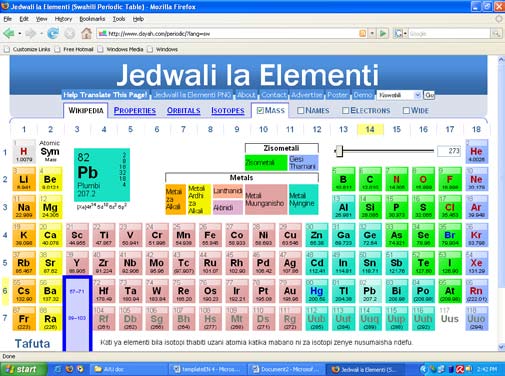The width and height of the screenshot is (505, 376).
Task: Open the Bookmarks menu
Action: 92,19
